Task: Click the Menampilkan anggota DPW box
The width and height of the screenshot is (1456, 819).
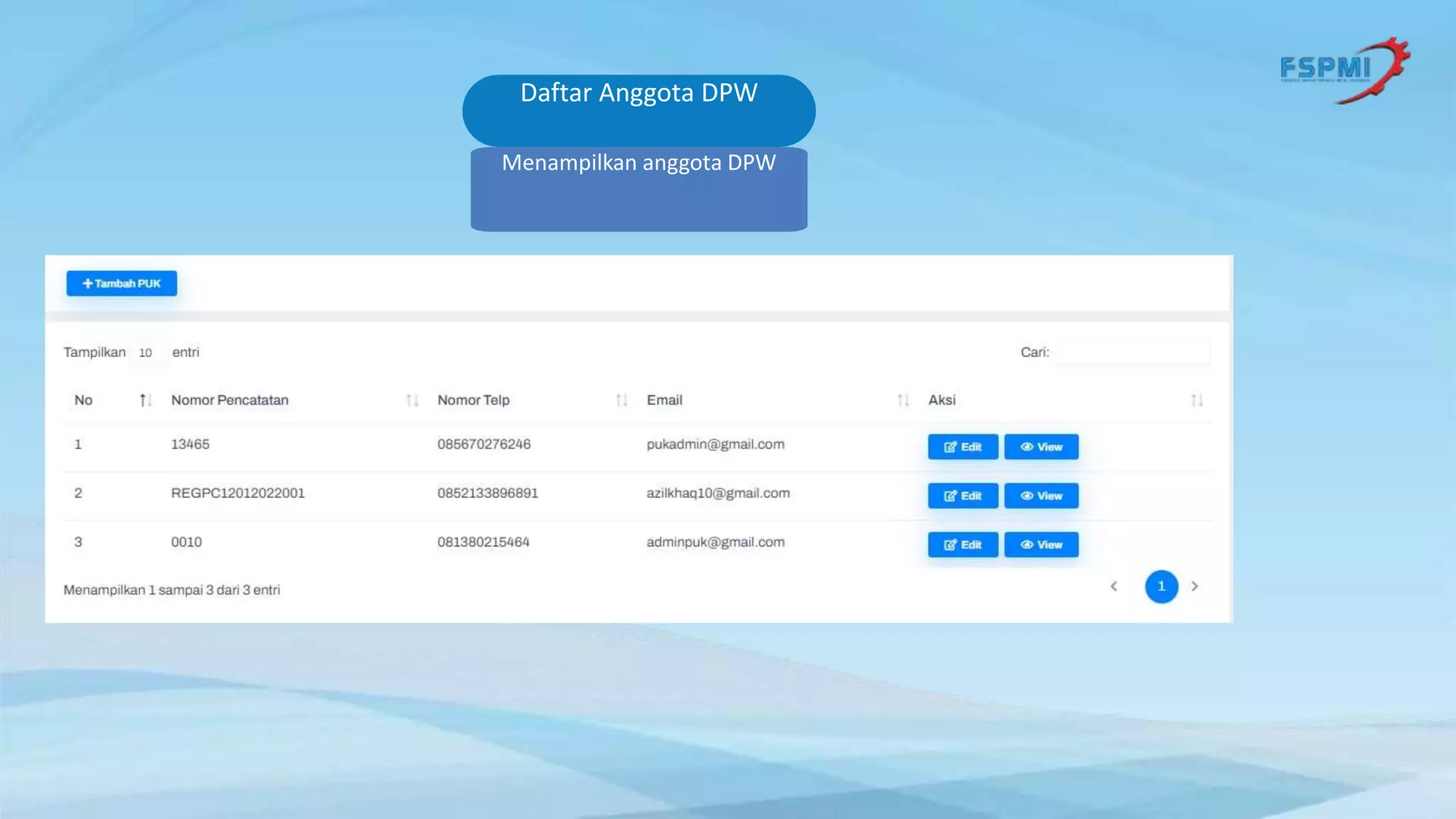Action: (638, 189)
